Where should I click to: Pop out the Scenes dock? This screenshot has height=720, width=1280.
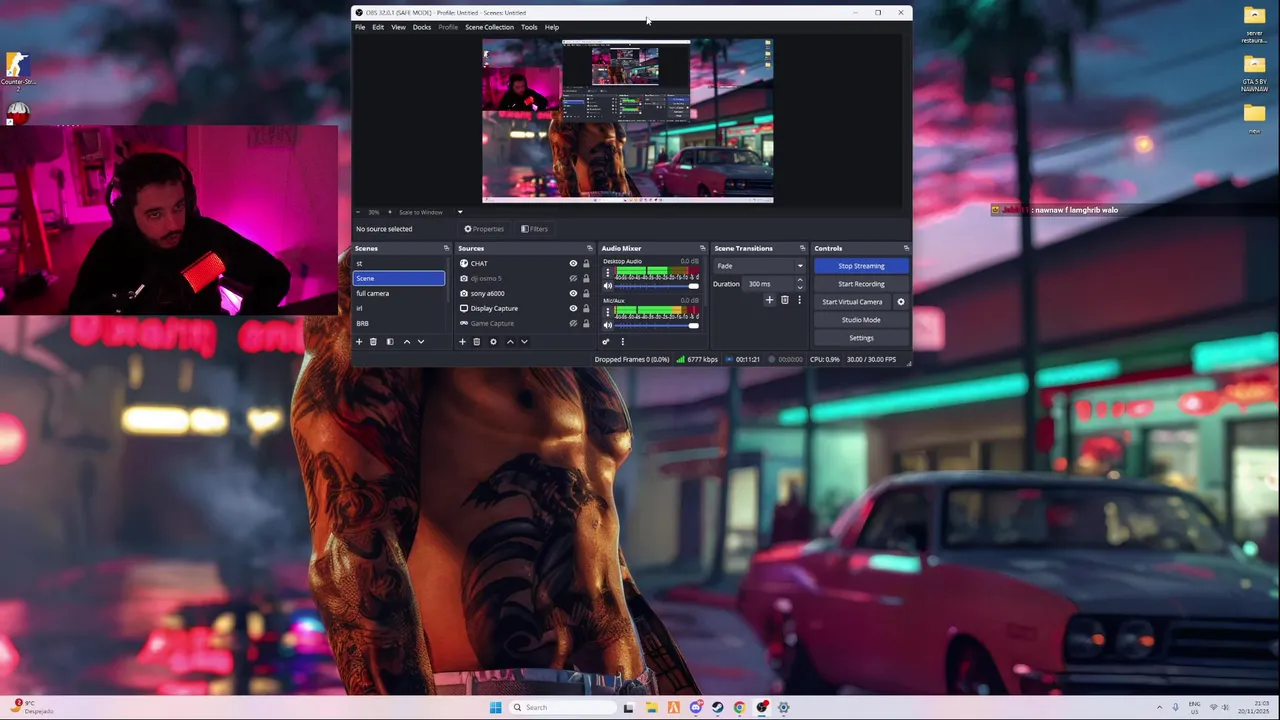click(446, 248)
